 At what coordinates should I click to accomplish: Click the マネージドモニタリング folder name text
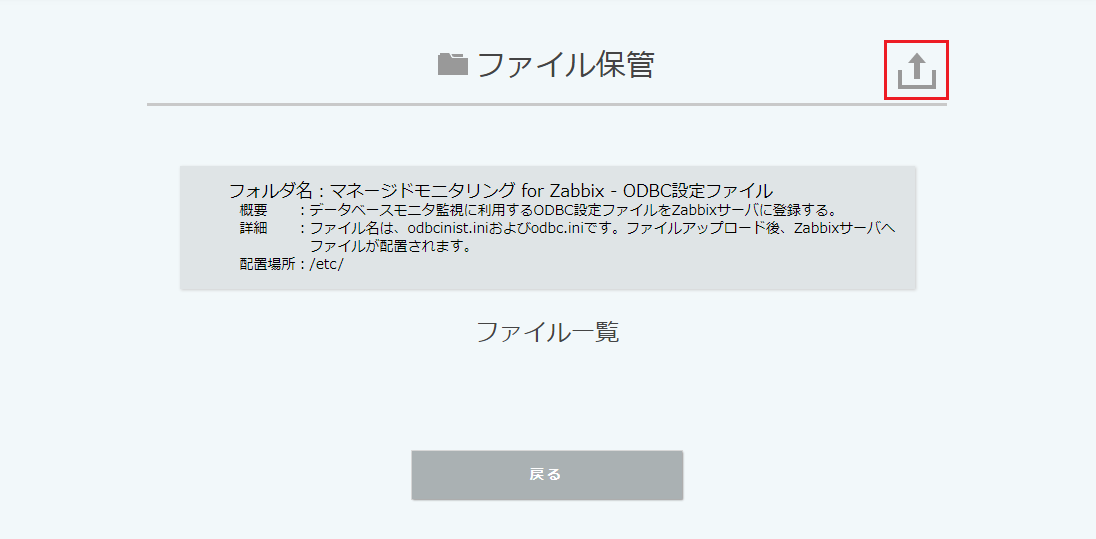(423, 190)
